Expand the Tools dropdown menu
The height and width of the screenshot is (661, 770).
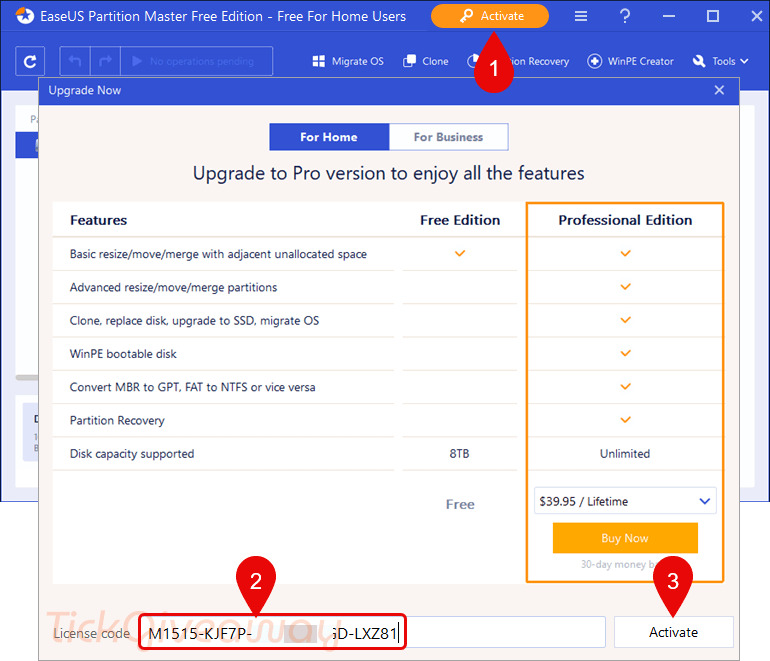(720, 61)
